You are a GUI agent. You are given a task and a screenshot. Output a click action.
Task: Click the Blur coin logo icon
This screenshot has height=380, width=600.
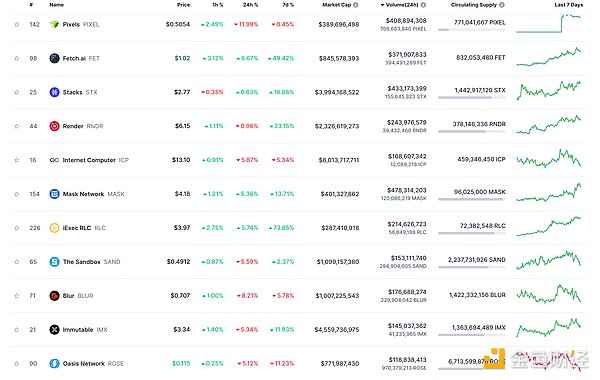(54, 296)
